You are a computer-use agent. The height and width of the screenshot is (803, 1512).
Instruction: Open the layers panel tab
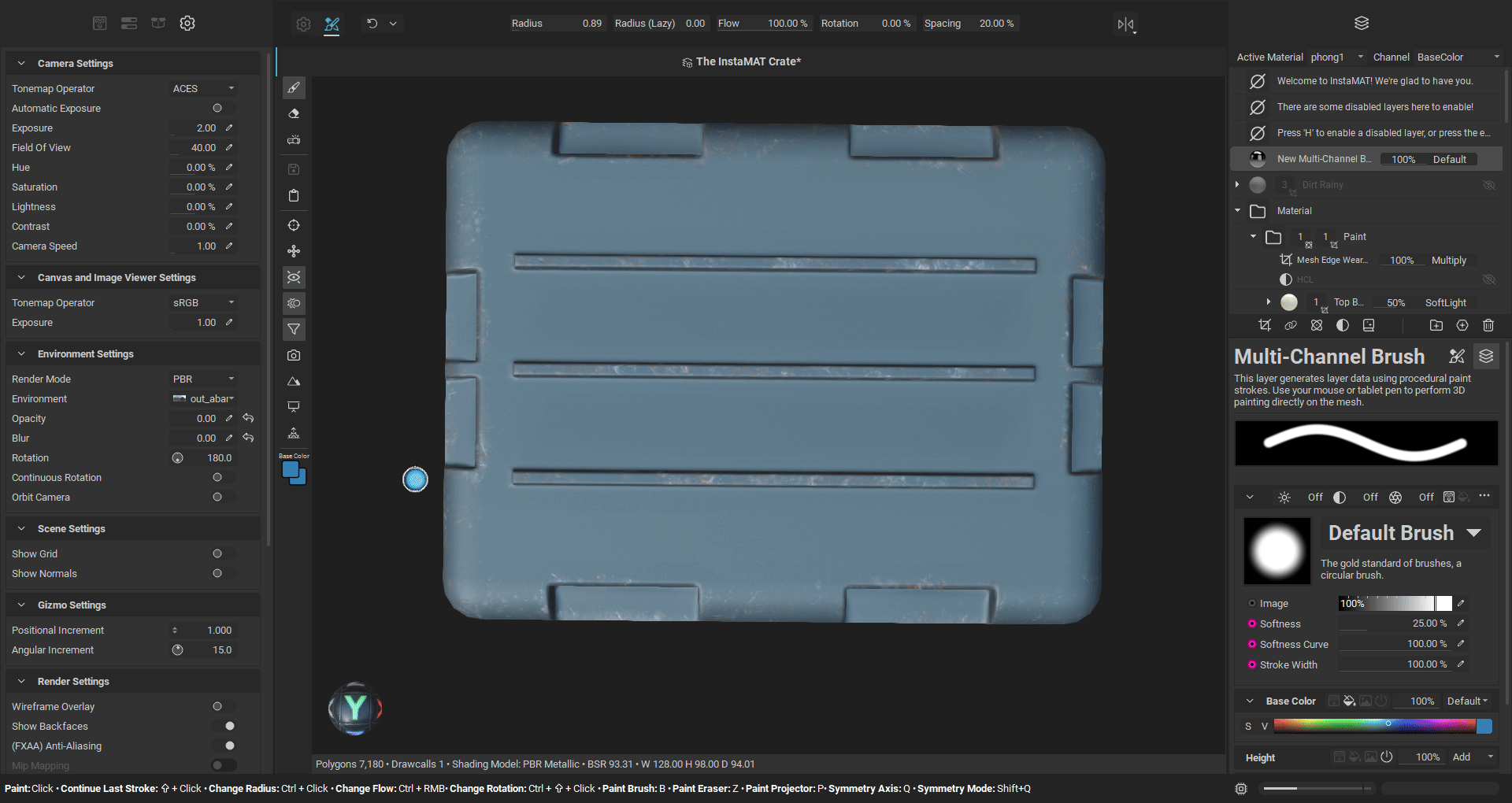pyautogui.click(x=1362, y=24)
